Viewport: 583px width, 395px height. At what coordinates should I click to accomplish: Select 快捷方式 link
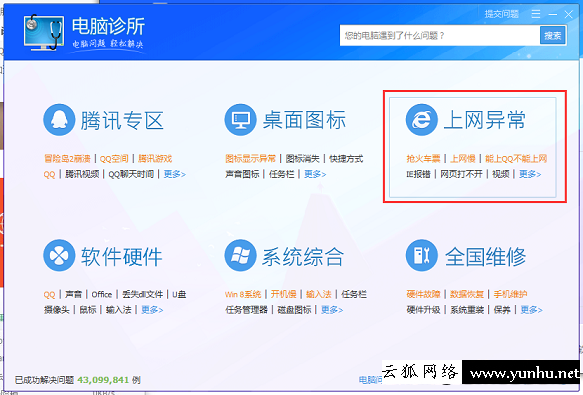point(346,159)
